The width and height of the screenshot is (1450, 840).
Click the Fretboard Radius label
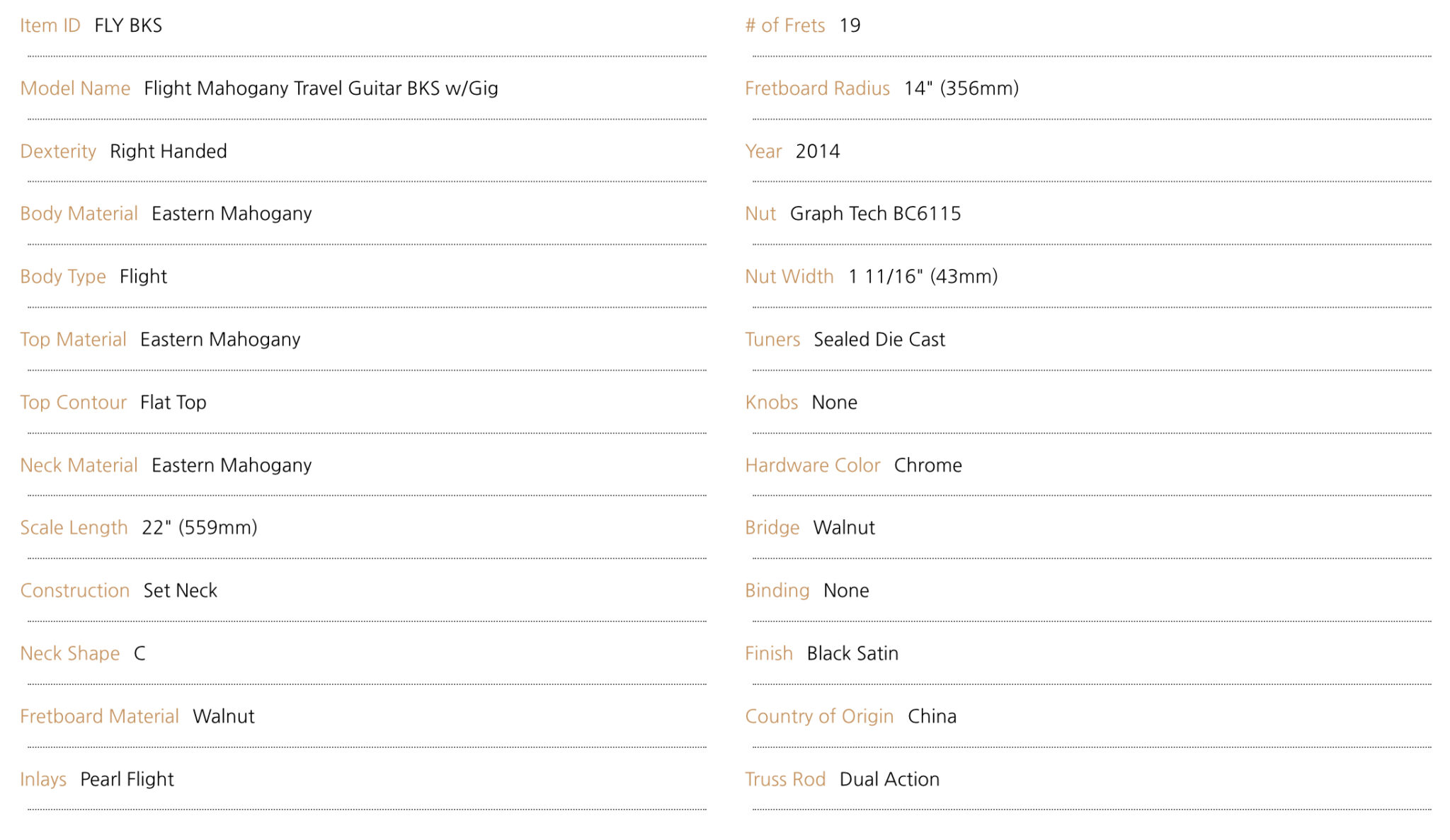click(x=817, y=88)
